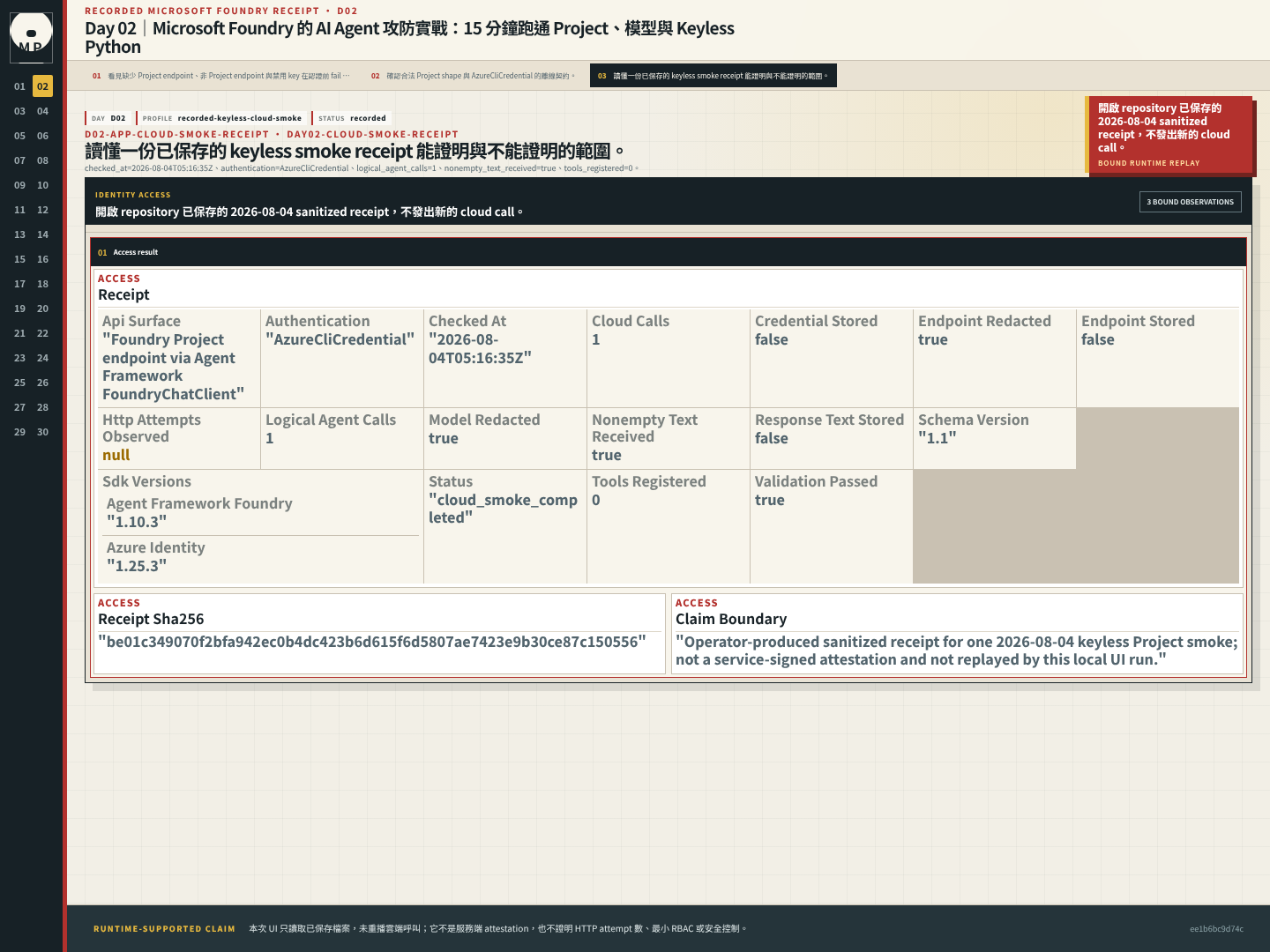The height and width of the screenshot is (952, 1270).
Task: Click the Authentication "AzureCliCredential" cell
Action: coord(342,358)
